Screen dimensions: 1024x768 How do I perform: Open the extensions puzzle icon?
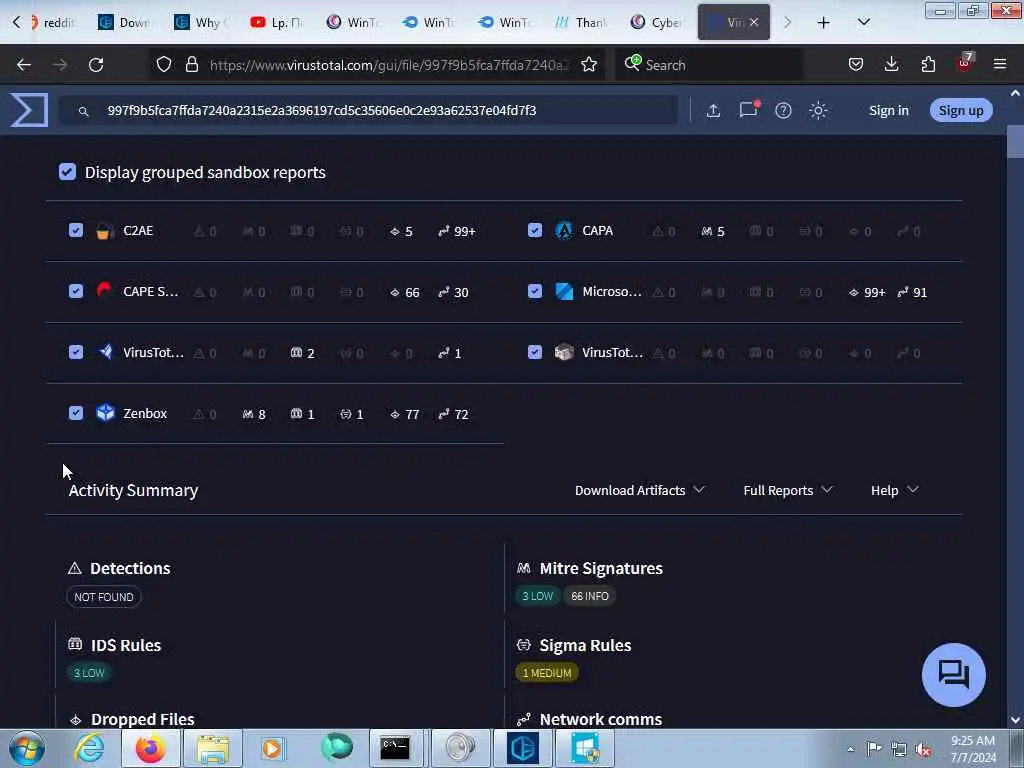[928, 64]
